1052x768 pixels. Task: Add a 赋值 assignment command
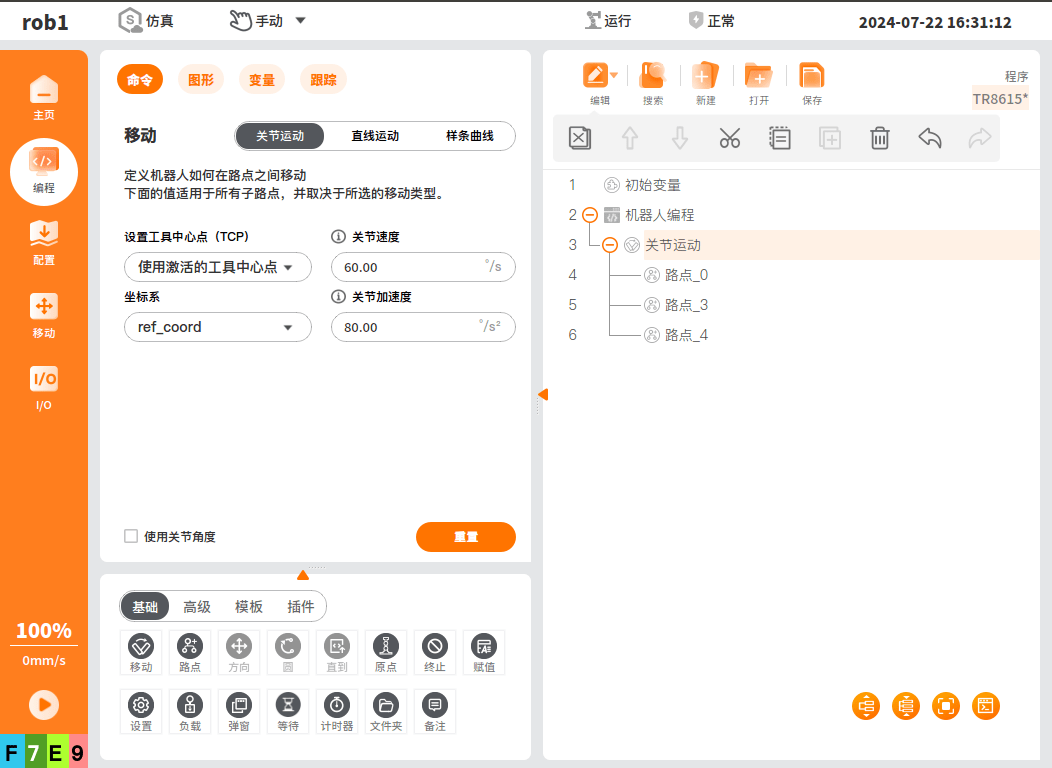point(484,652)
